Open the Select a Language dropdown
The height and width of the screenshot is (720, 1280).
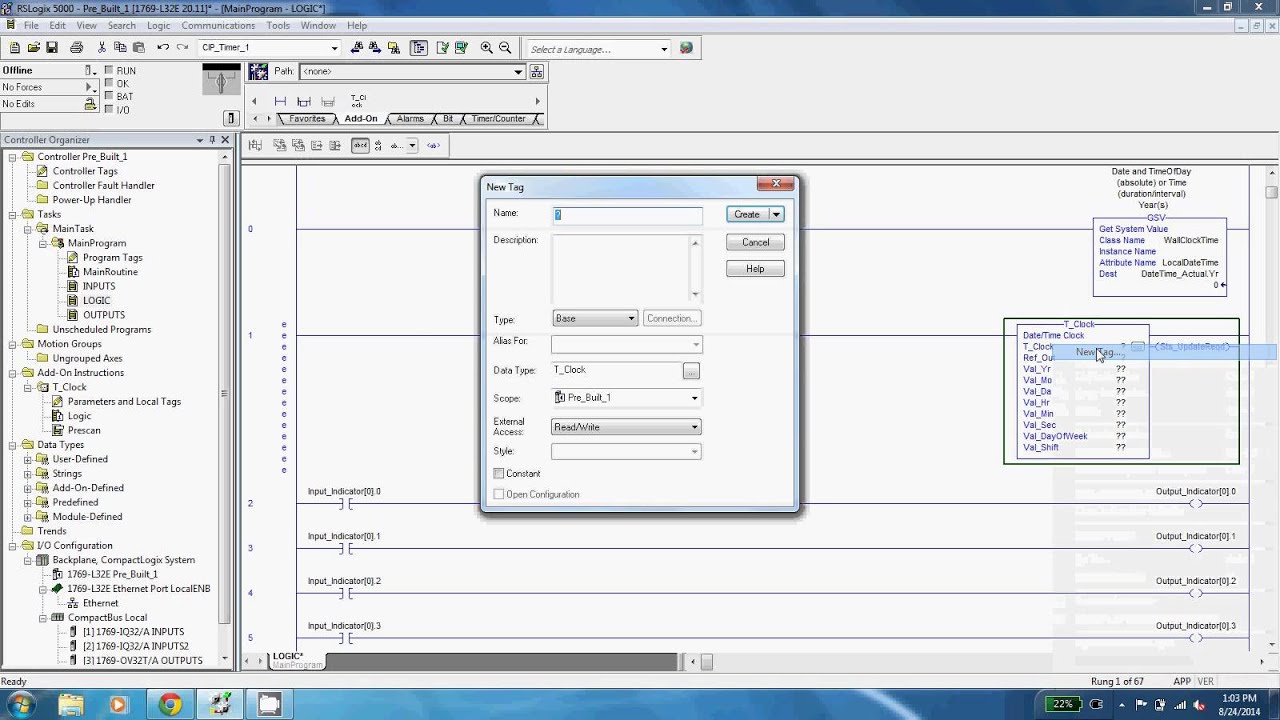tap(598, 49)
